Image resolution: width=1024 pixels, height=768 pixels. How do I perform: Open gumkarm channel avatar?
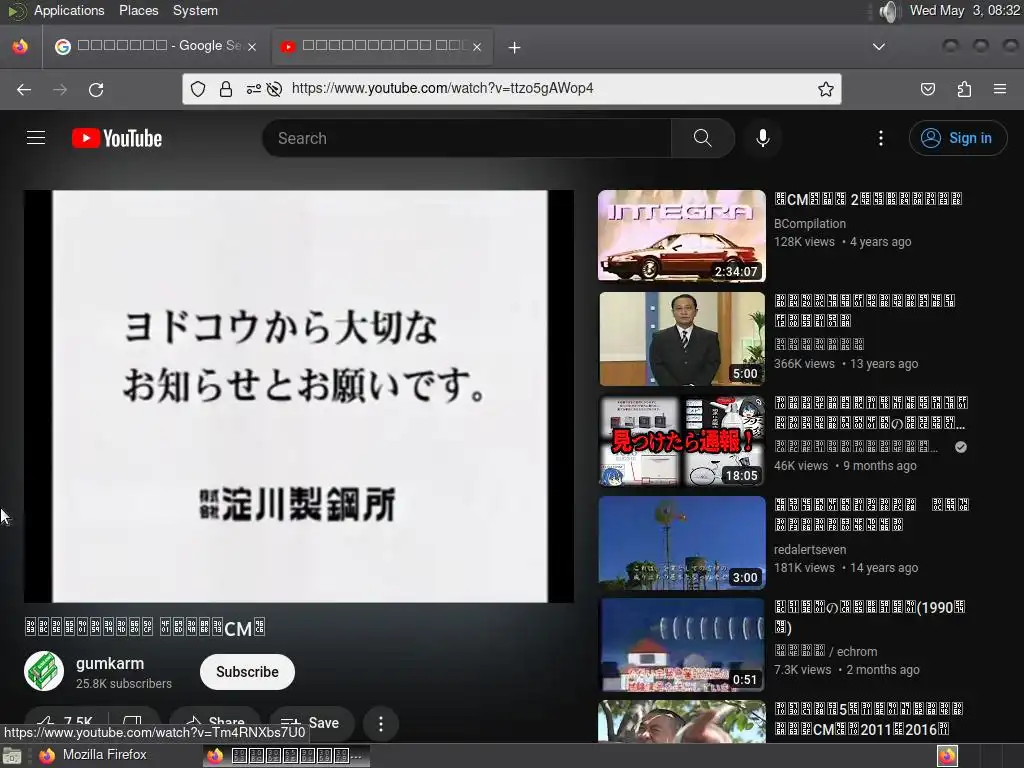(44, 671)
